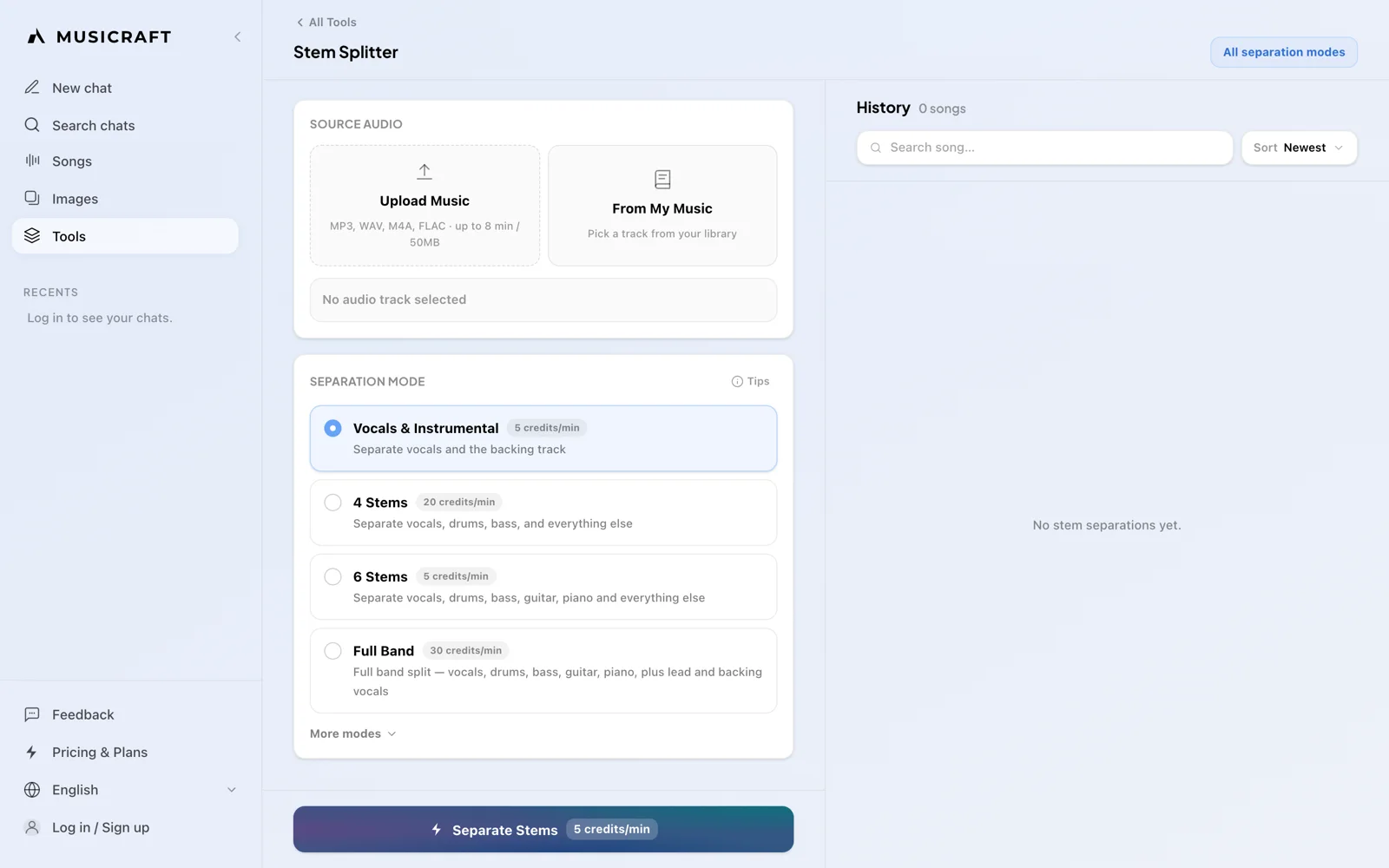
Task: Click the Feedback speech bubble icon
Action: (x=32, y=714)
